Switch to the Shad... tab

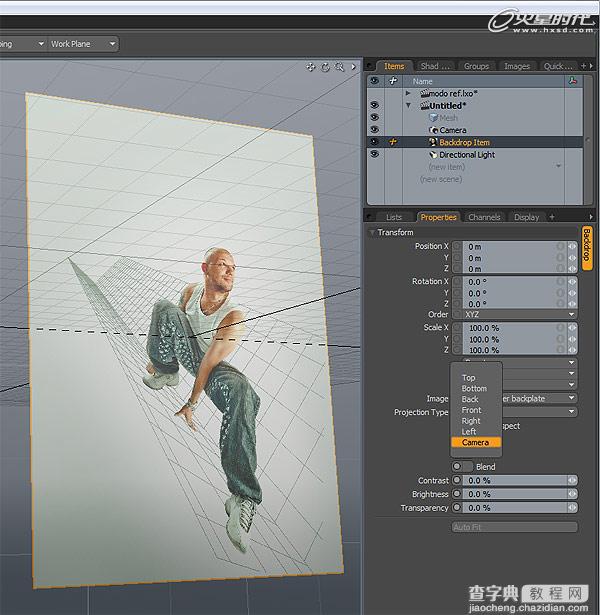pos(435,66)
